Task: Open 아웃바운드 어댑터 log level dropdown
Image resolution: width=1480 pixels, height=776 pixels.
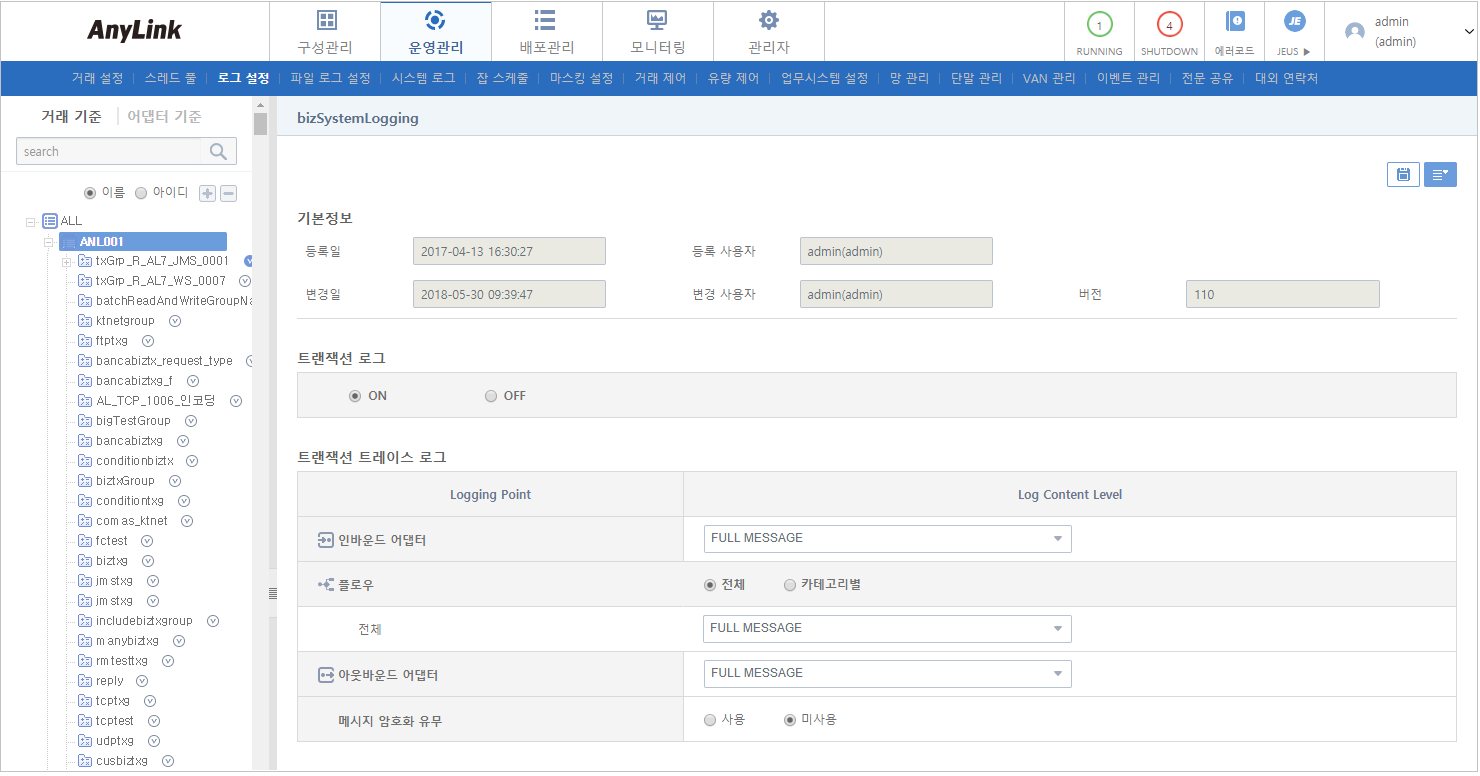Action: (x=887, y=674)
